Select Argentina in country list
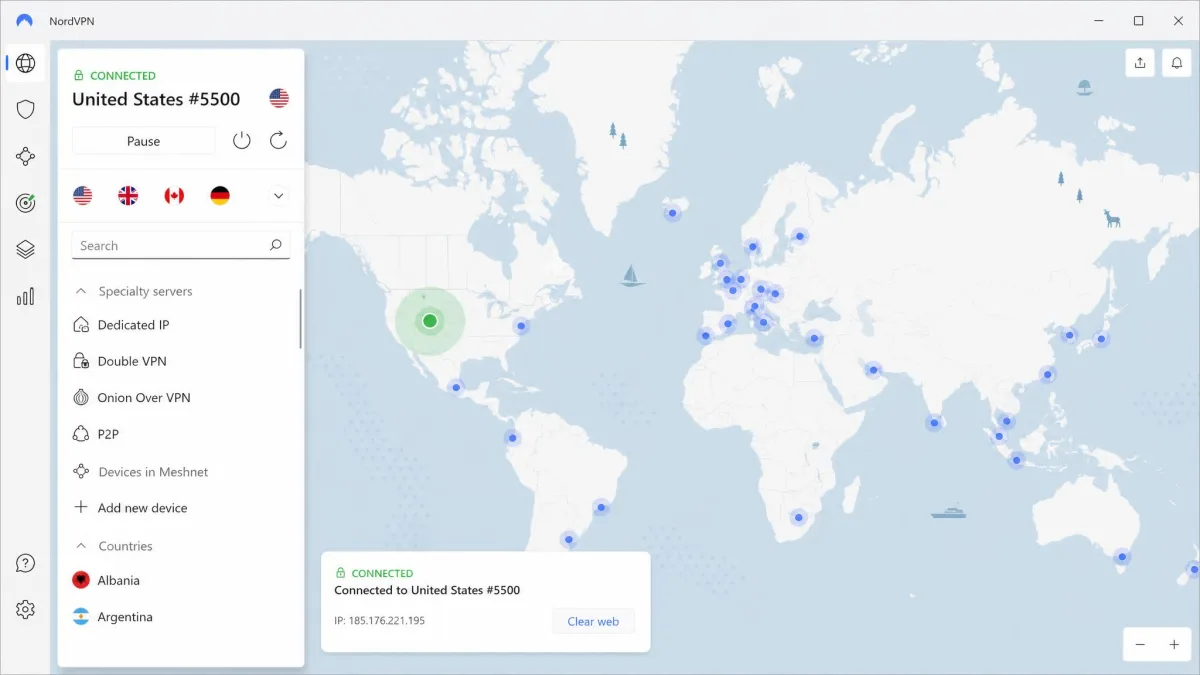The width and height of the screenshot is (1200, 675). tap(125, 617)
